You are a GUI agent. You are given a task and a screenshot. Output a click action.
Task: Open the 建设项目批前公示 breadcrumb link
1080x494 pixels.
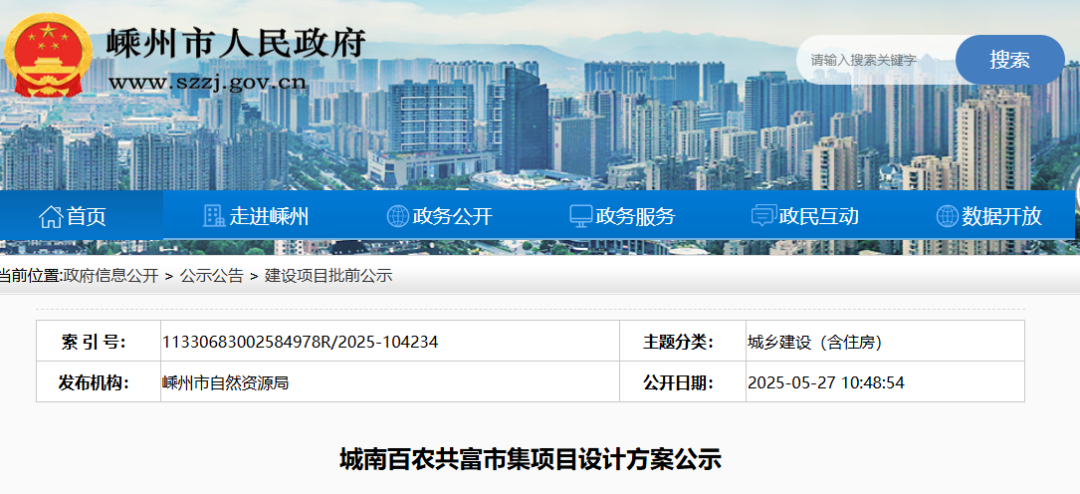point(328,276)
